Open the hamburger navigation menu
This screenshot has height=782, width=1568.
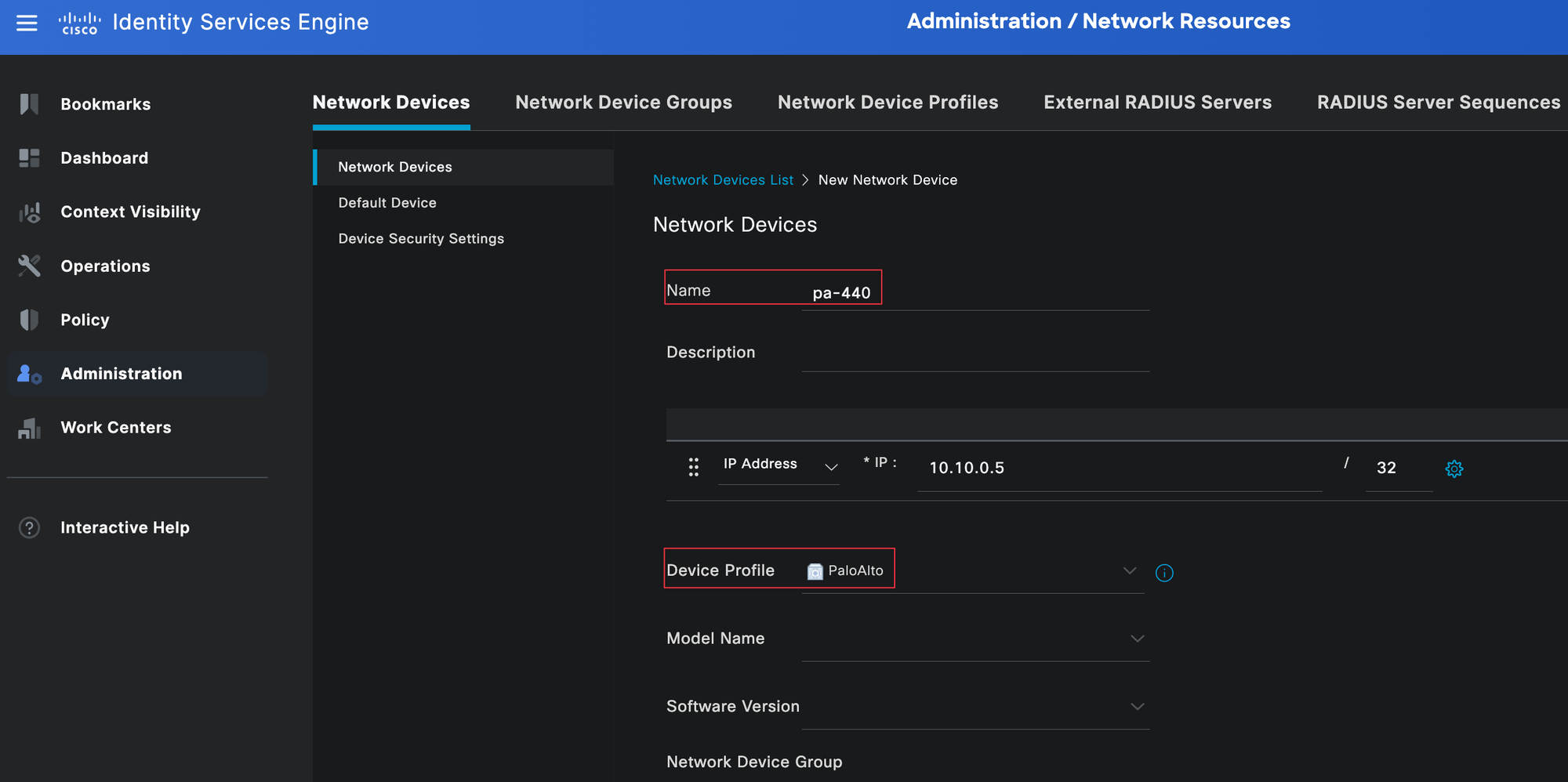click(x=27, y=23)
